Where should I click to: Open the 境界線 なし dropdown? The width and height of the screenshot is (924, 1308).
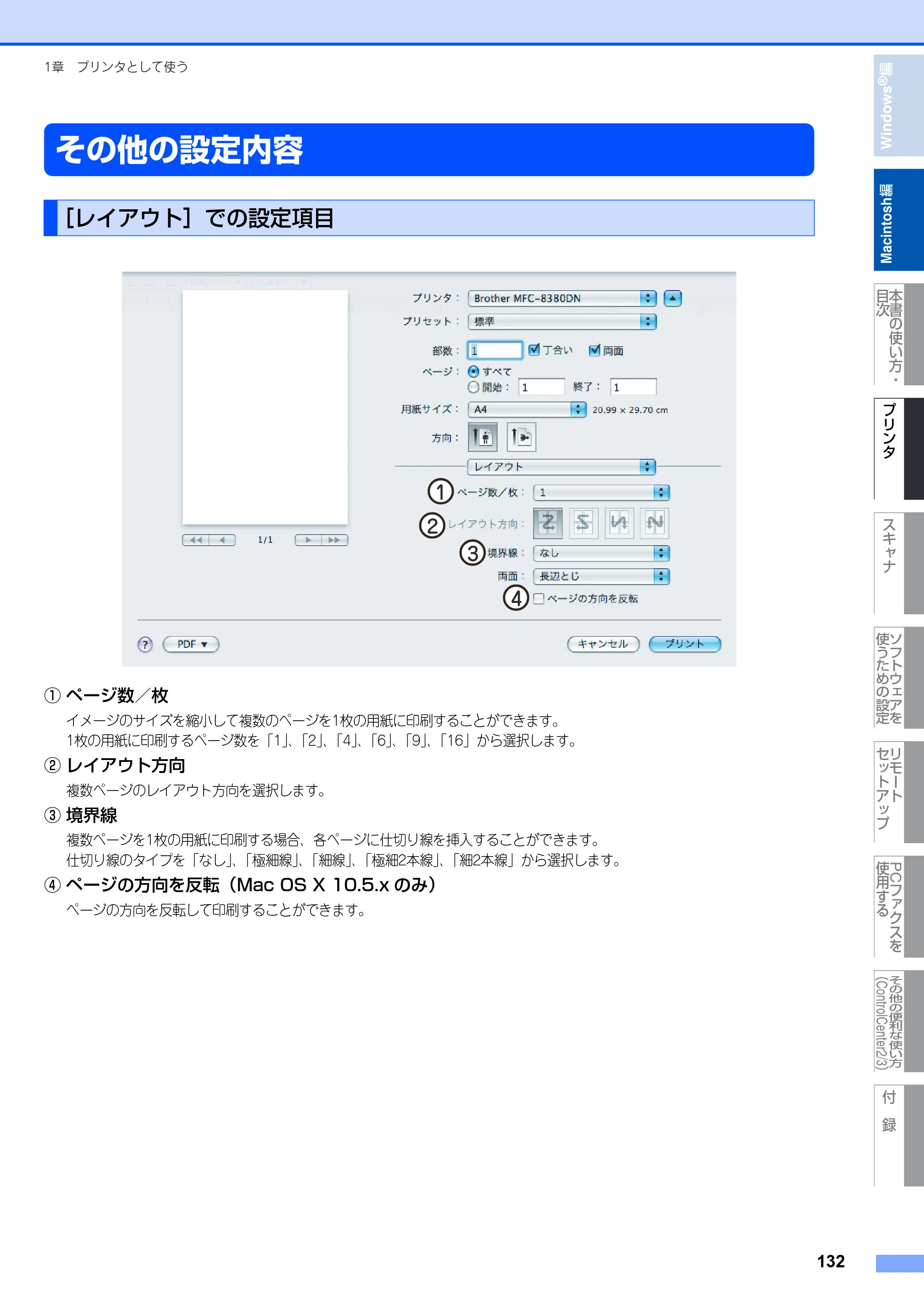(601, 553)
